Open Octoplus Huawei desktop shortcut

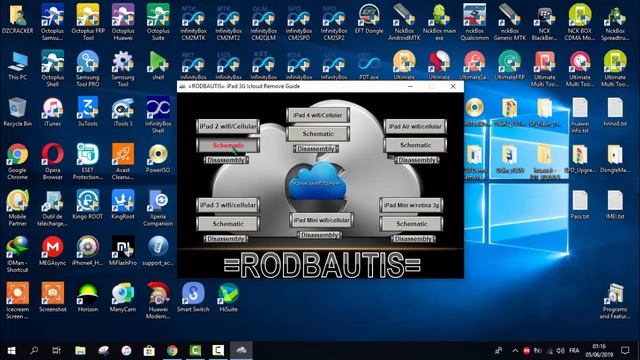(123, 21)
